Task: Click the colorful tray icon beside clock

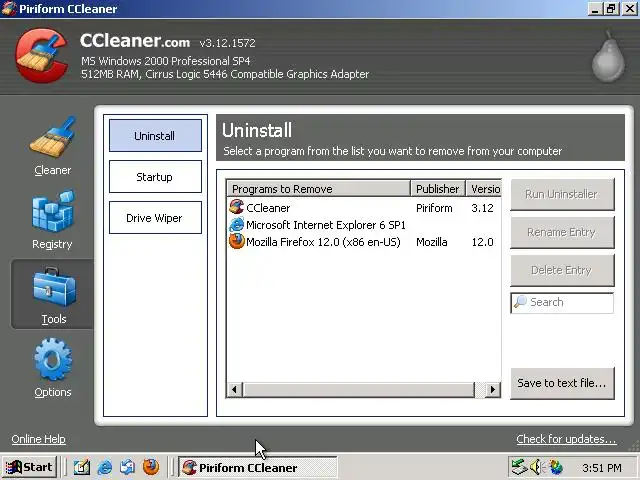Action: pyautogui.click(x=556, y=467)
